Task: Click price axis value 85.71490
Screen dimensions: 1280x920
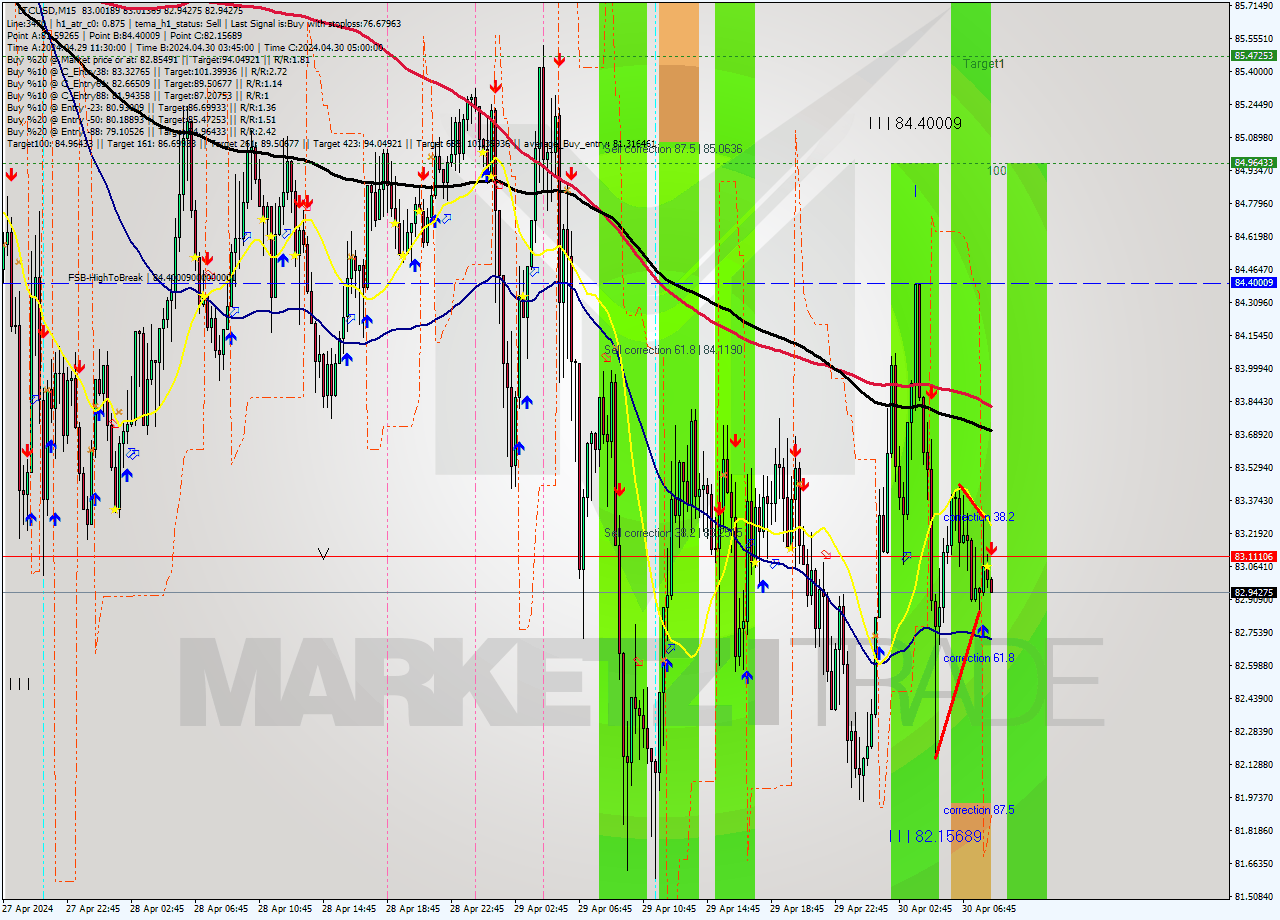Action: pos(1253,6)
